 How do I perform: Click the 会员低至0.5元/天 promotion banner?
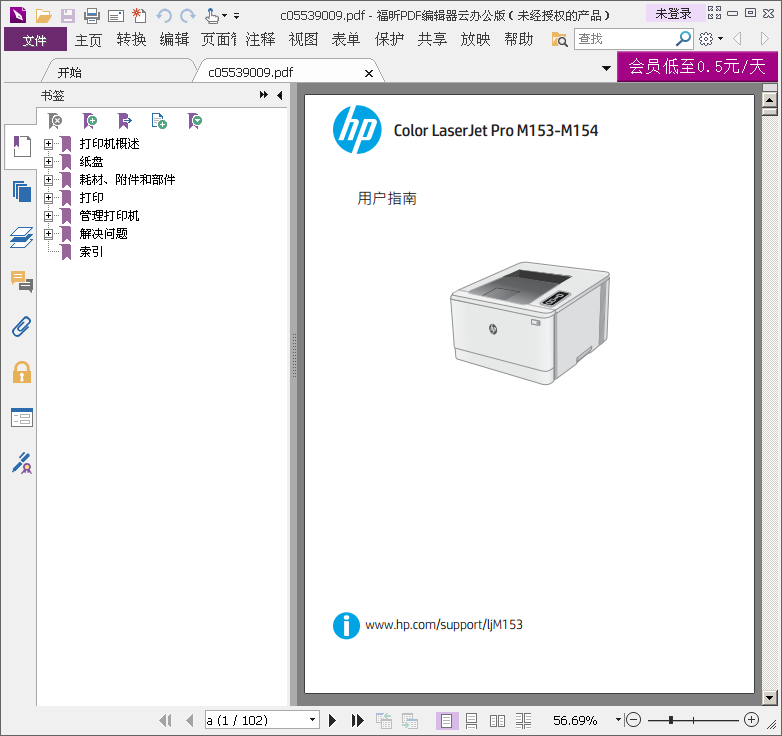point(697,66)
